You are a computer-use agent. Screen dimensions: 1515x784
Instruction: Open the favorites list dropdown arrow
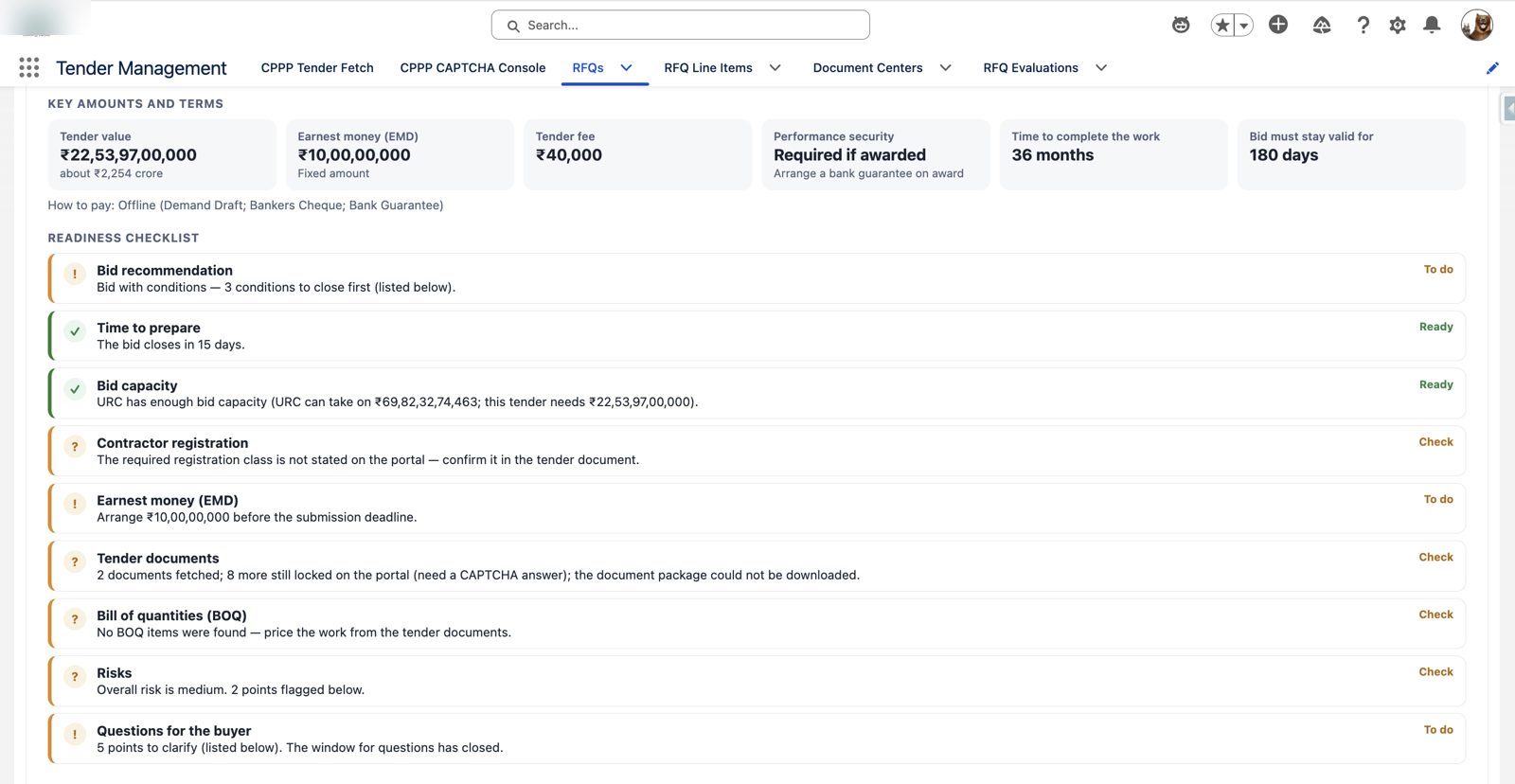(x=1244, y=26)
